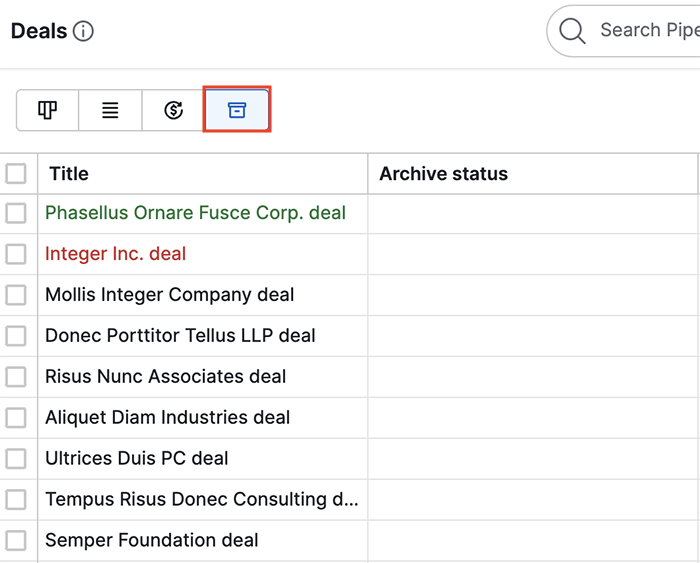Switch to the list view icon

click(110, 110)
